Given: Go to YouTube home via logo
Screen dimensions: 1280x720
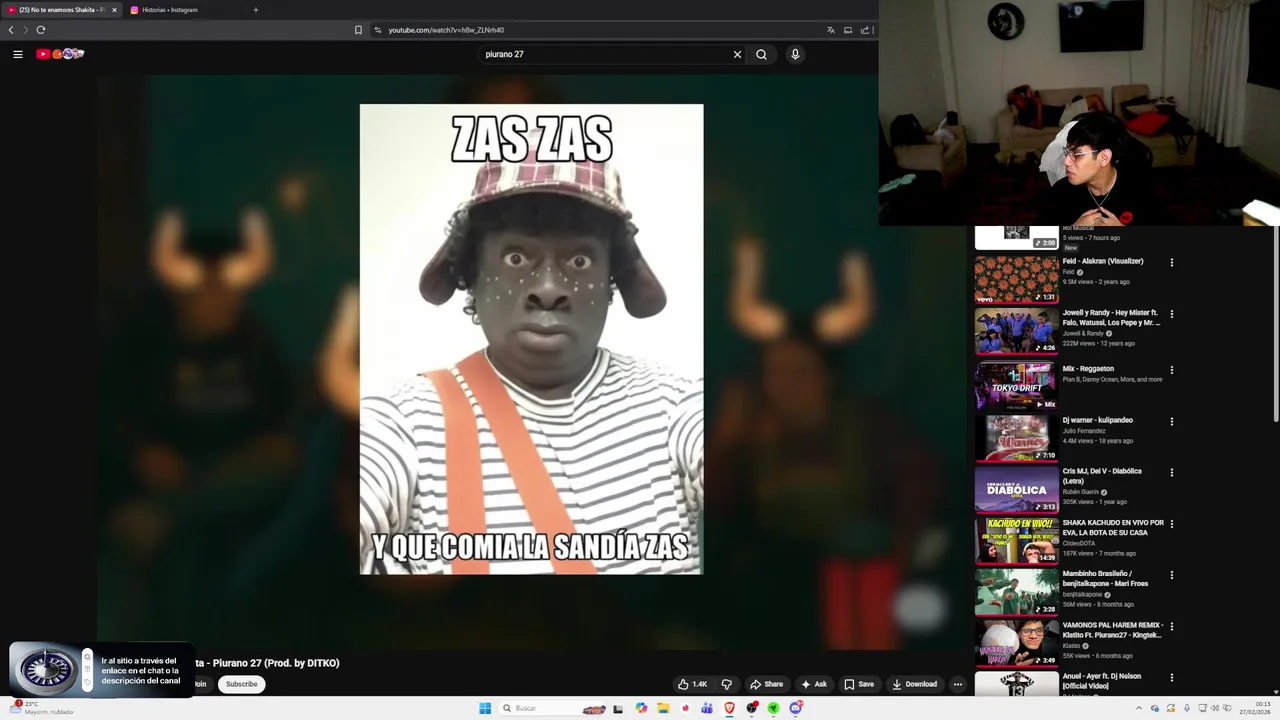Looking at the screenshot, I should click(60, 54).
